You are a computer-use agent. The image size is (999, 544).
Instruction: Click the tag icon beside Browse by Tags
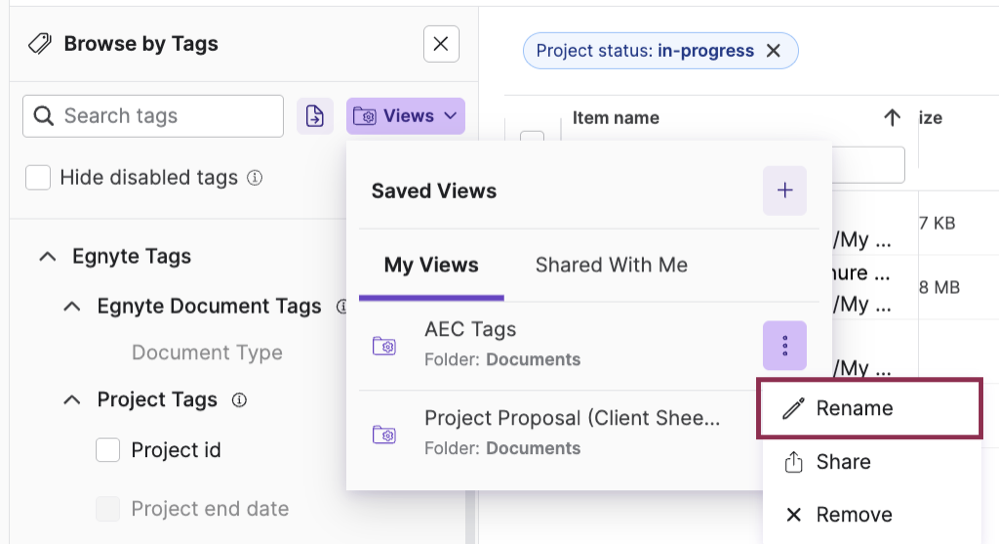click(40, 44)
